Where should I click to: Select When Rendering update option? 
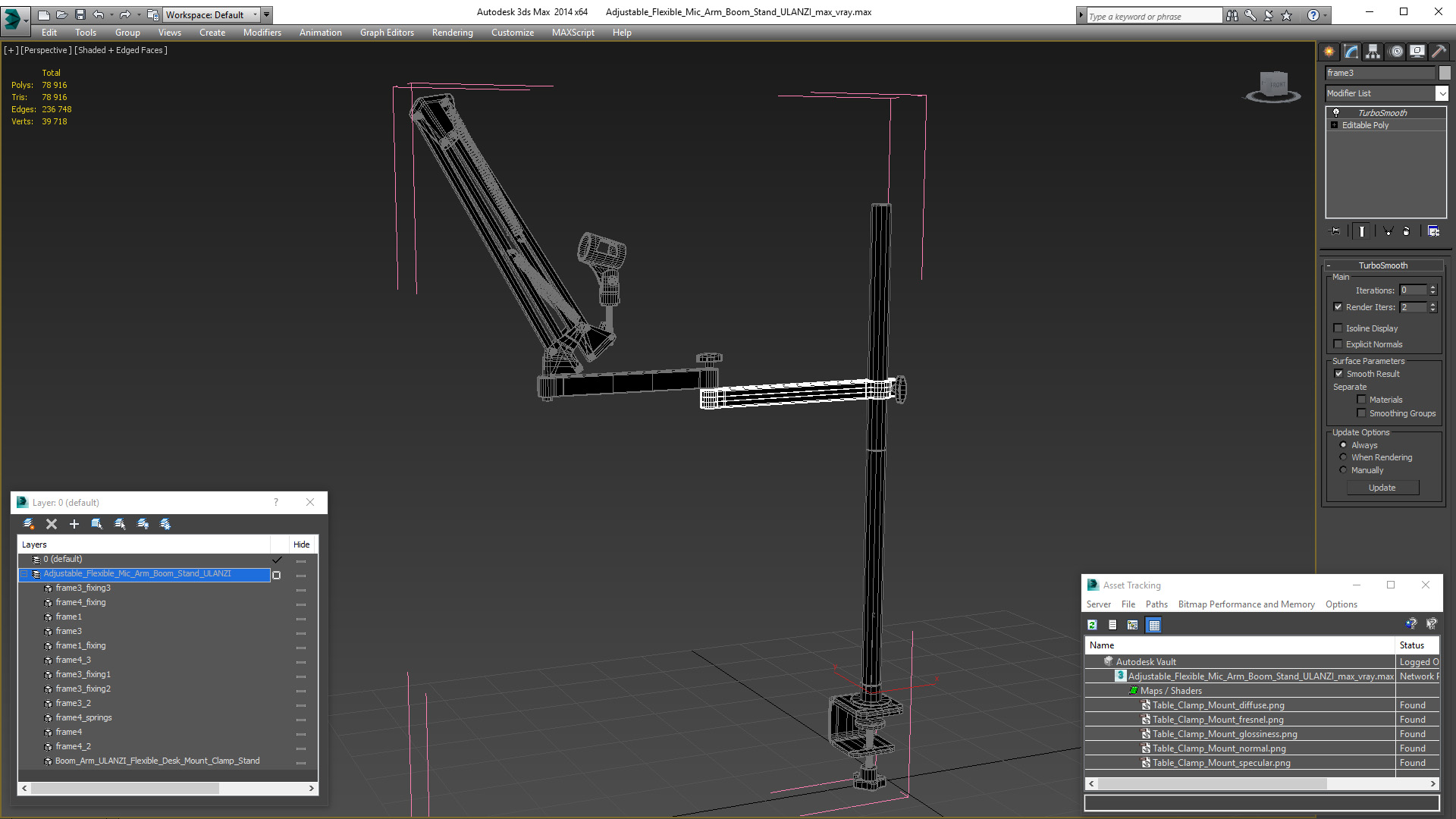[1344, 457]
